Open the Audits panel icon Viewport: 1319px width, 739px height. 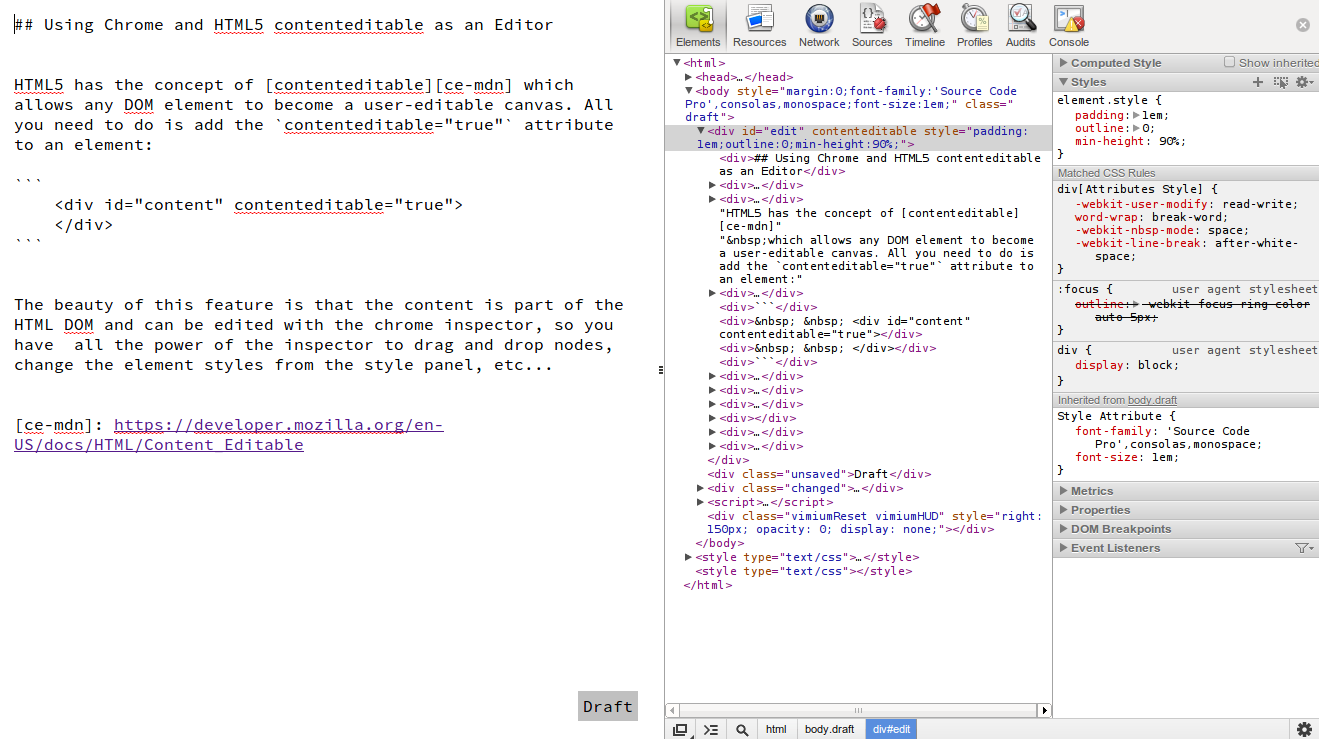pos(1021,26)
